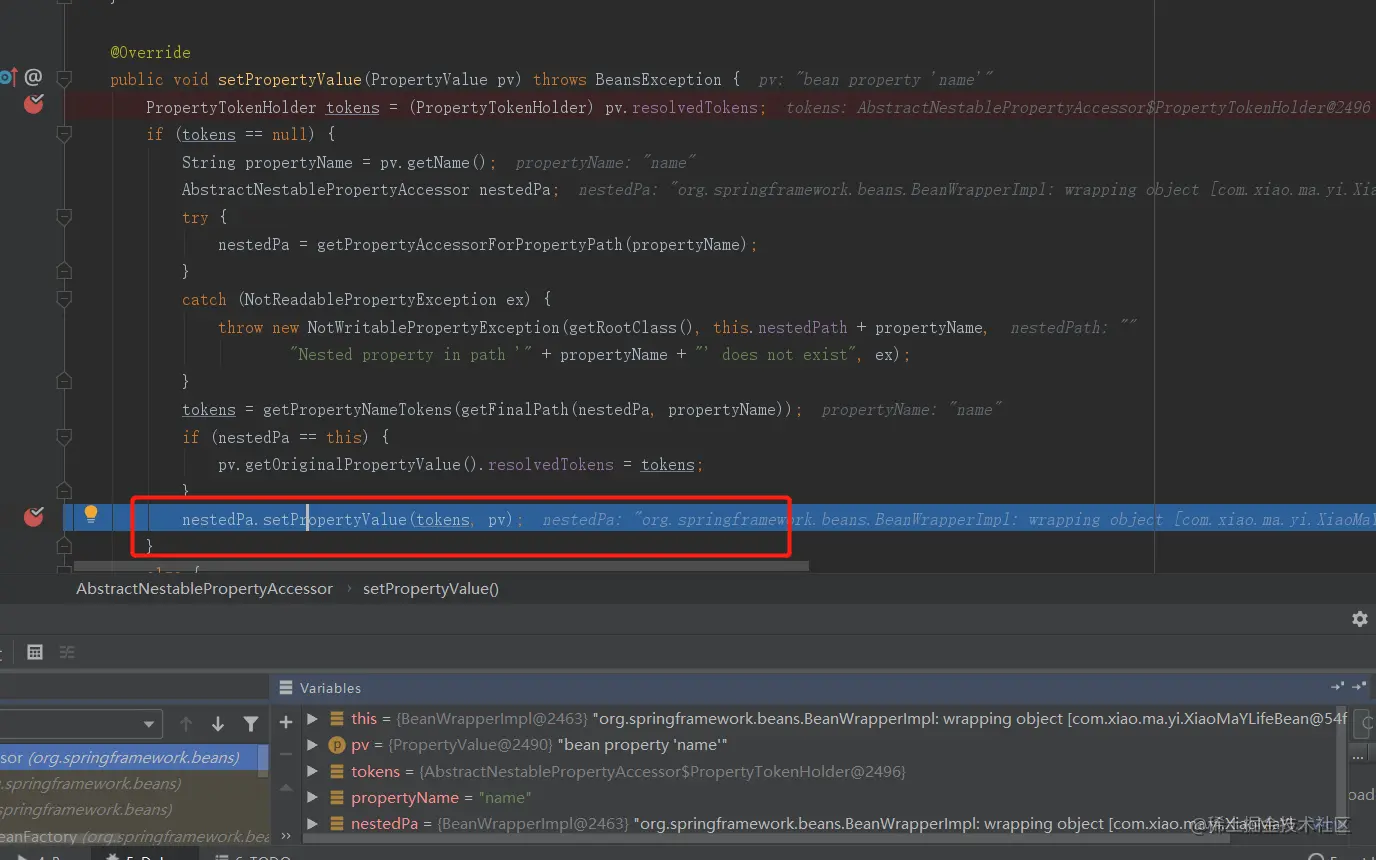Image resolution: width=1376 pixels, height=860 pixels.
Task: Remove watch with the minus icon
Action: [286, 754]
